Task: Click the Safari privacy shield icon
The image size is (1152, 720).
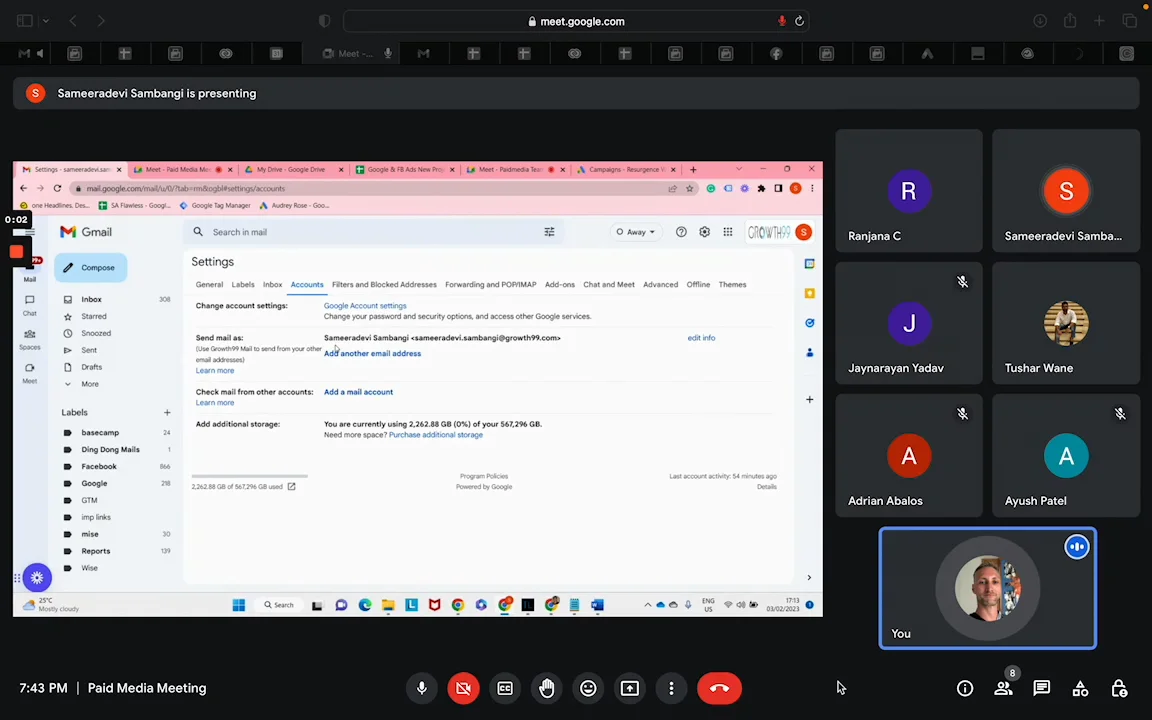Action: click(x=324, y=21)
